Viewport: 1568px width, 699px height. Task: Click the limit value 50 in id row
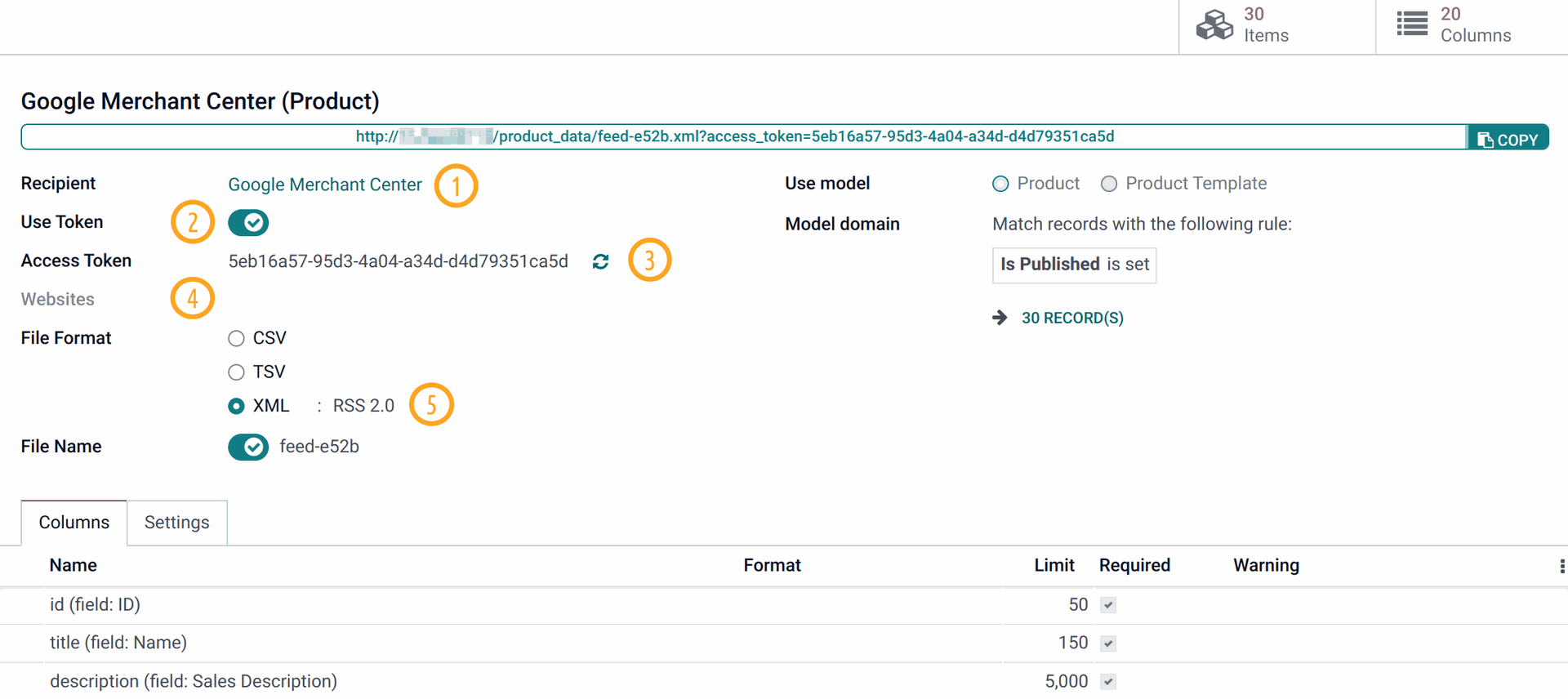tap(1078, 605)
